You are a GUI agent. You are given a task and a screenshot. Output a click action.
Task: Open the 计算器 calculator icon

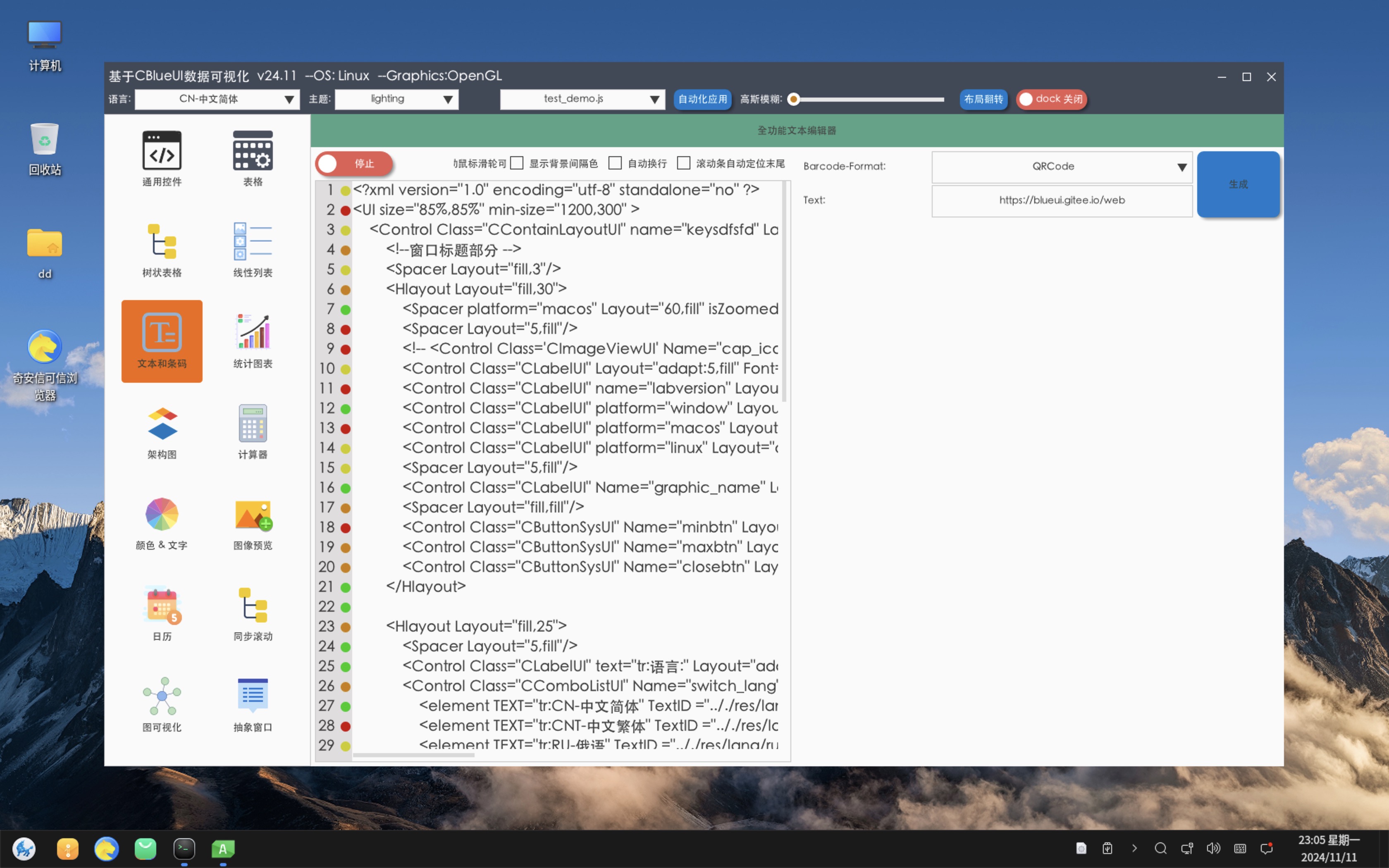click(x=253, y=424)
